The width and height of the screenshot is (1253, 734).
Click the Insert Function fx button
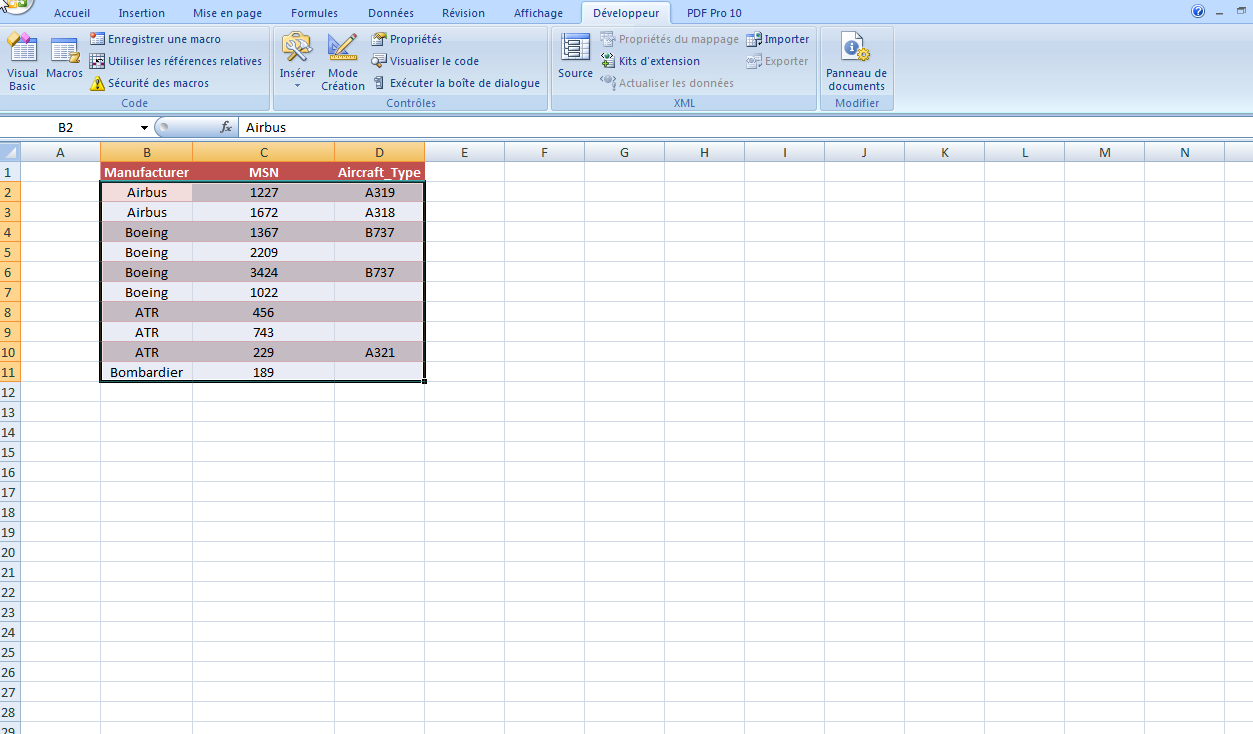click(x=227, y=127)
